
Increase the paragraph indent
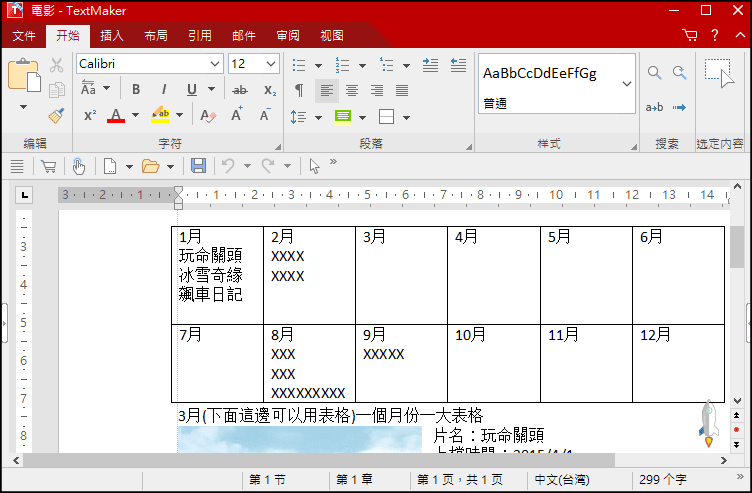(431, 64)
